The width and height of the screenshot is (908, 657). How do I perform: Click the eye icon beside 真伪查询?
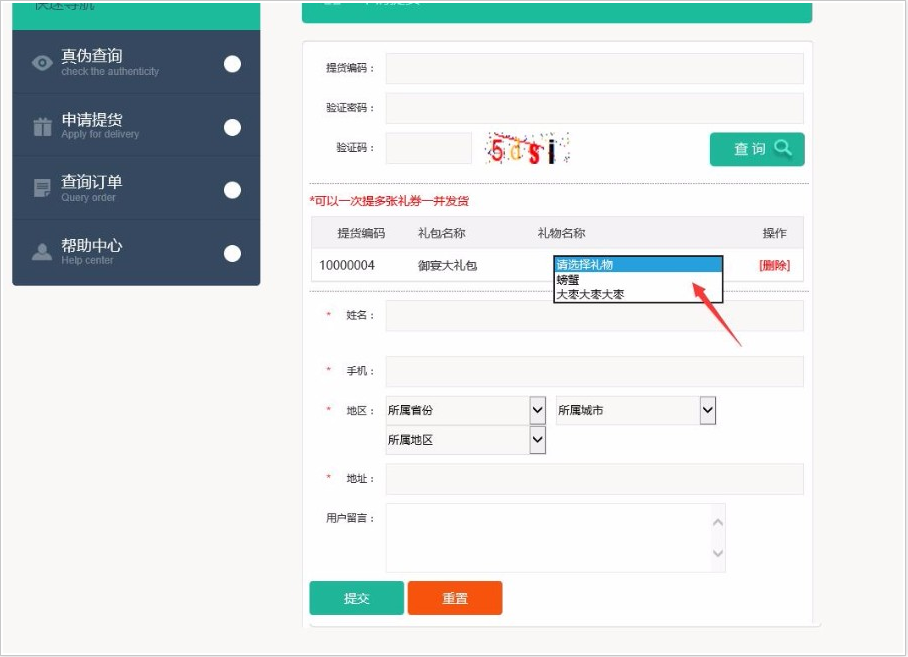click(x=42, y=63)
